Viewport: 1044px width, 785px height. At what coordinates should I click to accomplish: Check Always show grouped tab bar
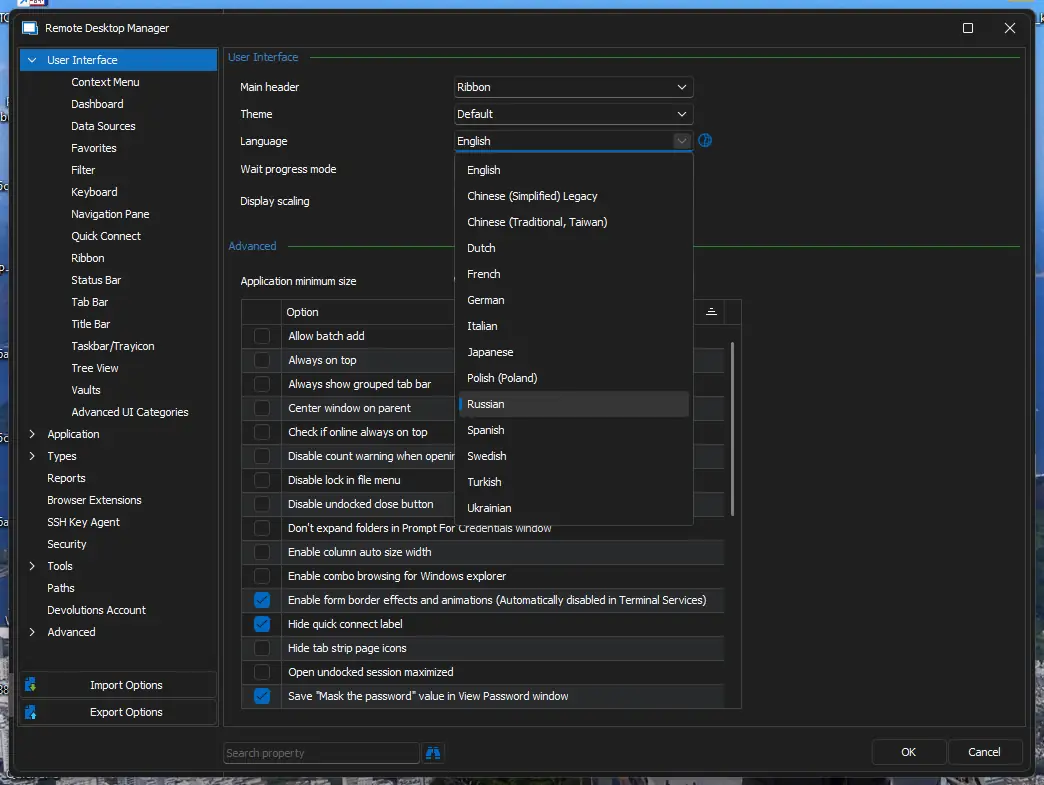(x=262, y=384)
